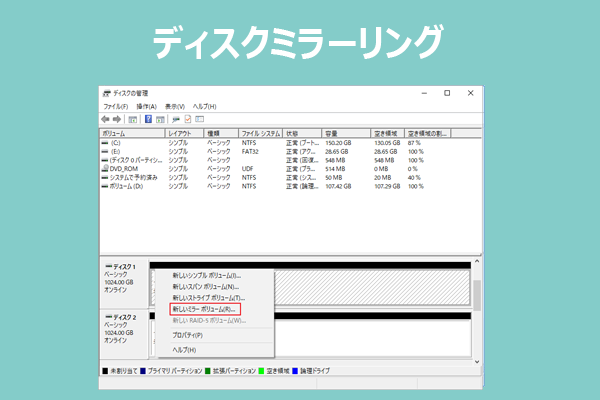Select the ディスク 2 label panel
Viewport: 600px width, 400px height.
pos(124,334)
